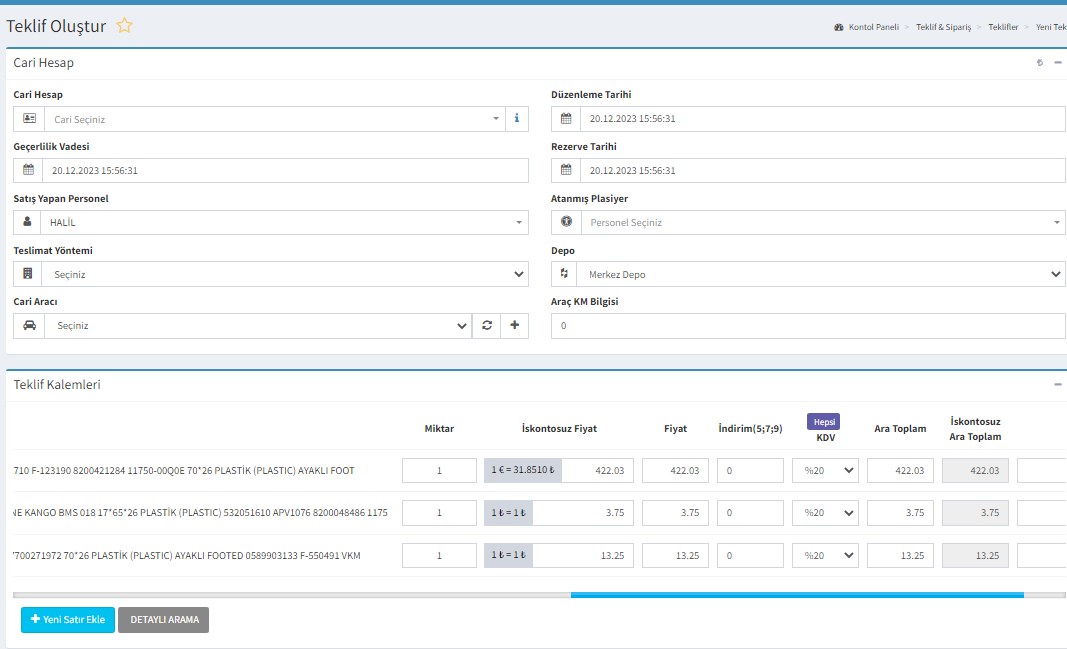Click the DETAYLI ARAMA button

click(x=163, y=620)
